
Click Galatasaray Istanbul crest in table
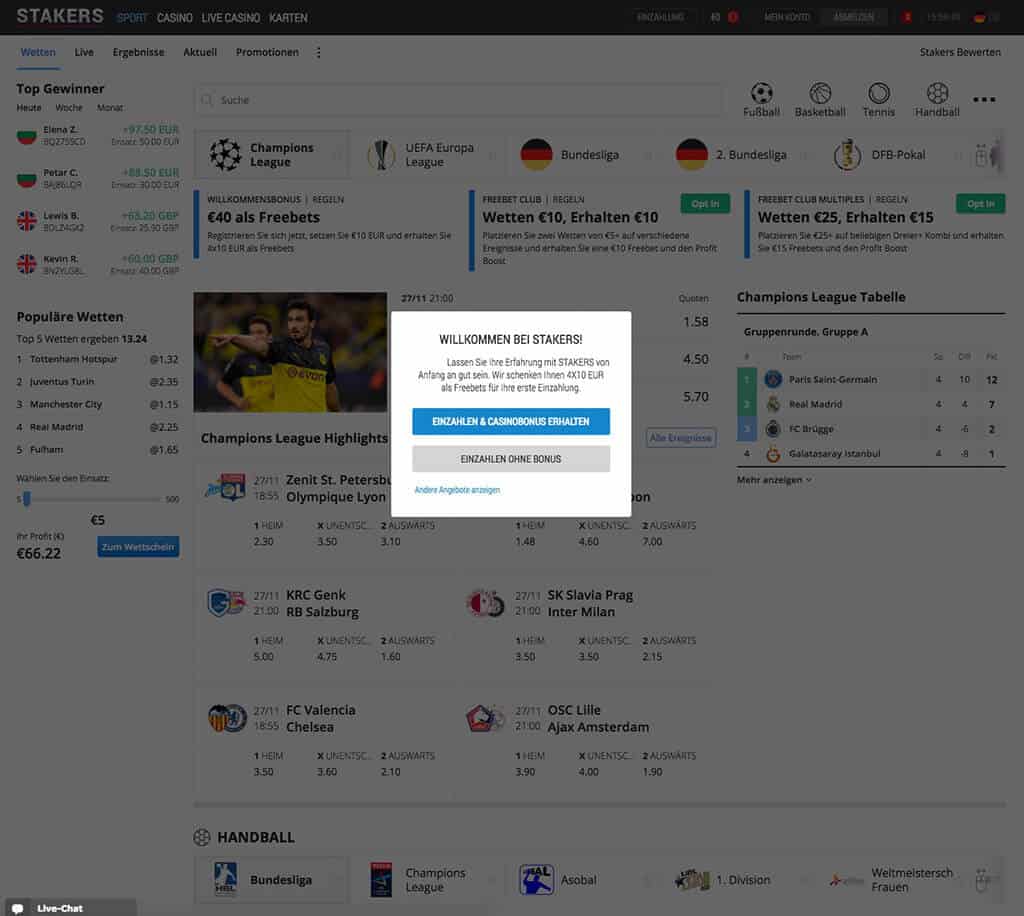773,454
